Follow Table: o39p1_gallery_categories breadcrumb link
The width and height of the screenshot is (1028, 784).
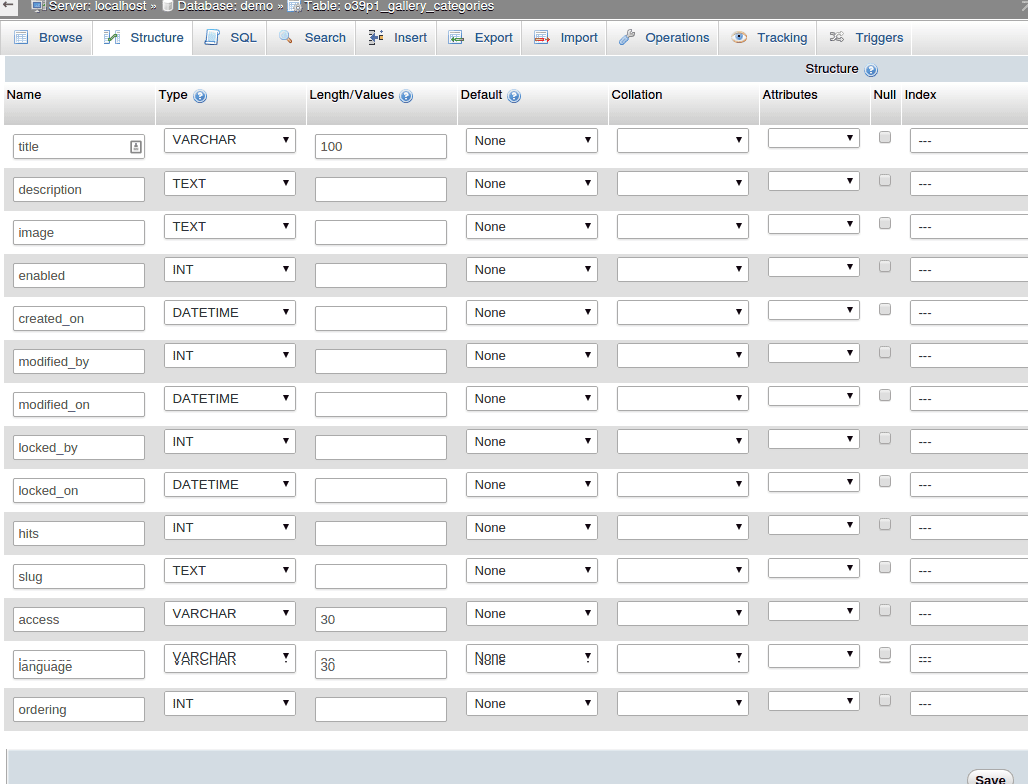point(399,6)
